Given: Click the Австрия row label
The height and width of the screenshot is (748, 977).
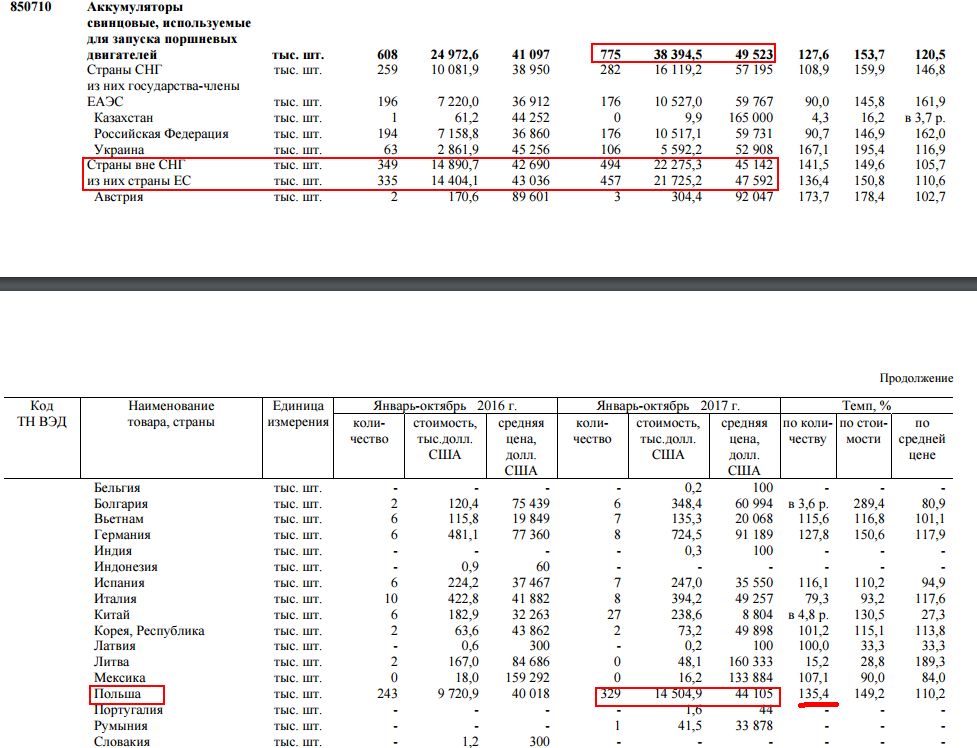Looking at the screenshot, I should 118,197.
